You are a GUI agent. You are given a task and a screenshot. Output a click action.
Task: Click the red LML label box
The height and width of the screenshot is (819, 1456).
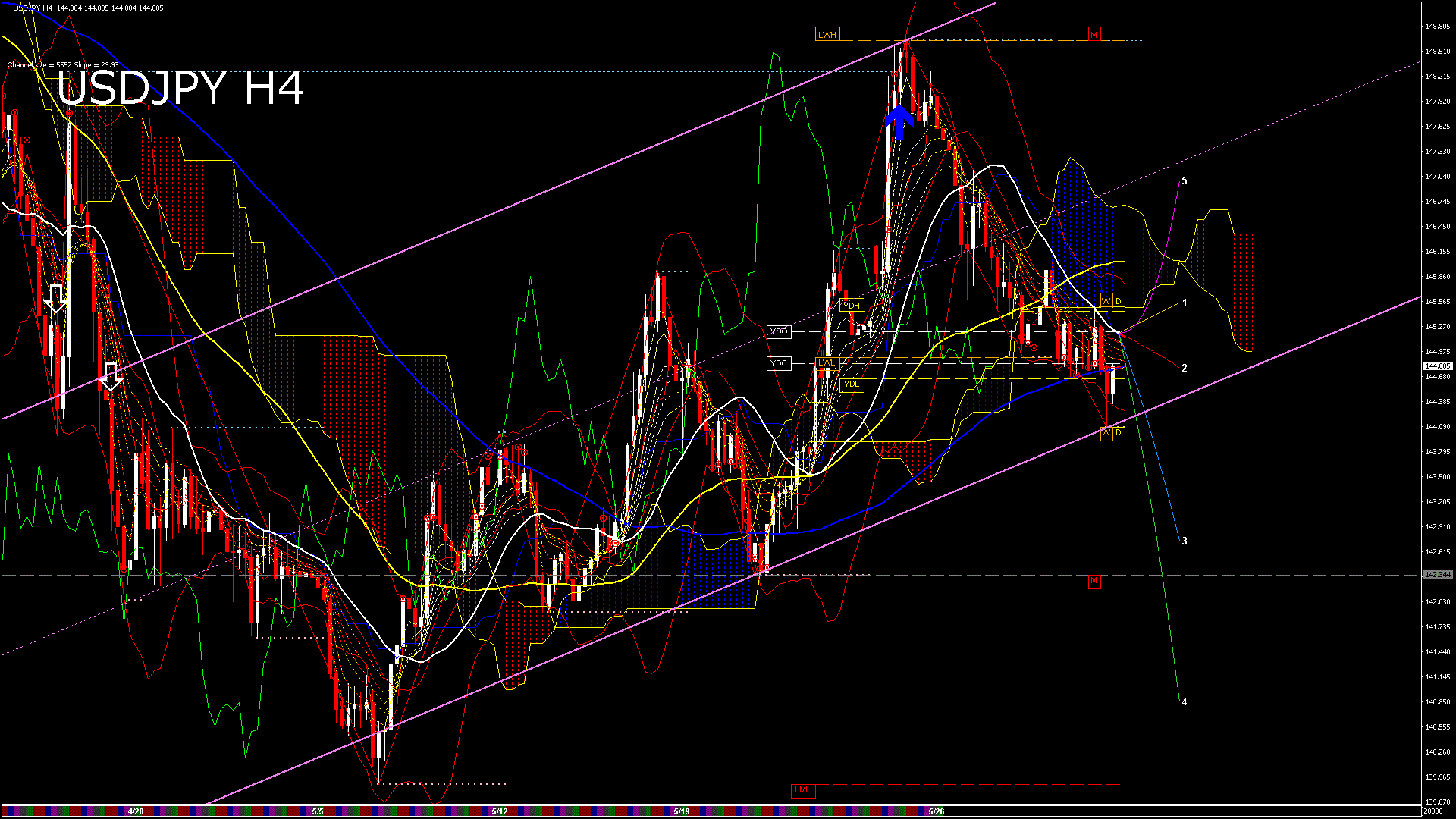click(x=802, y=790)
